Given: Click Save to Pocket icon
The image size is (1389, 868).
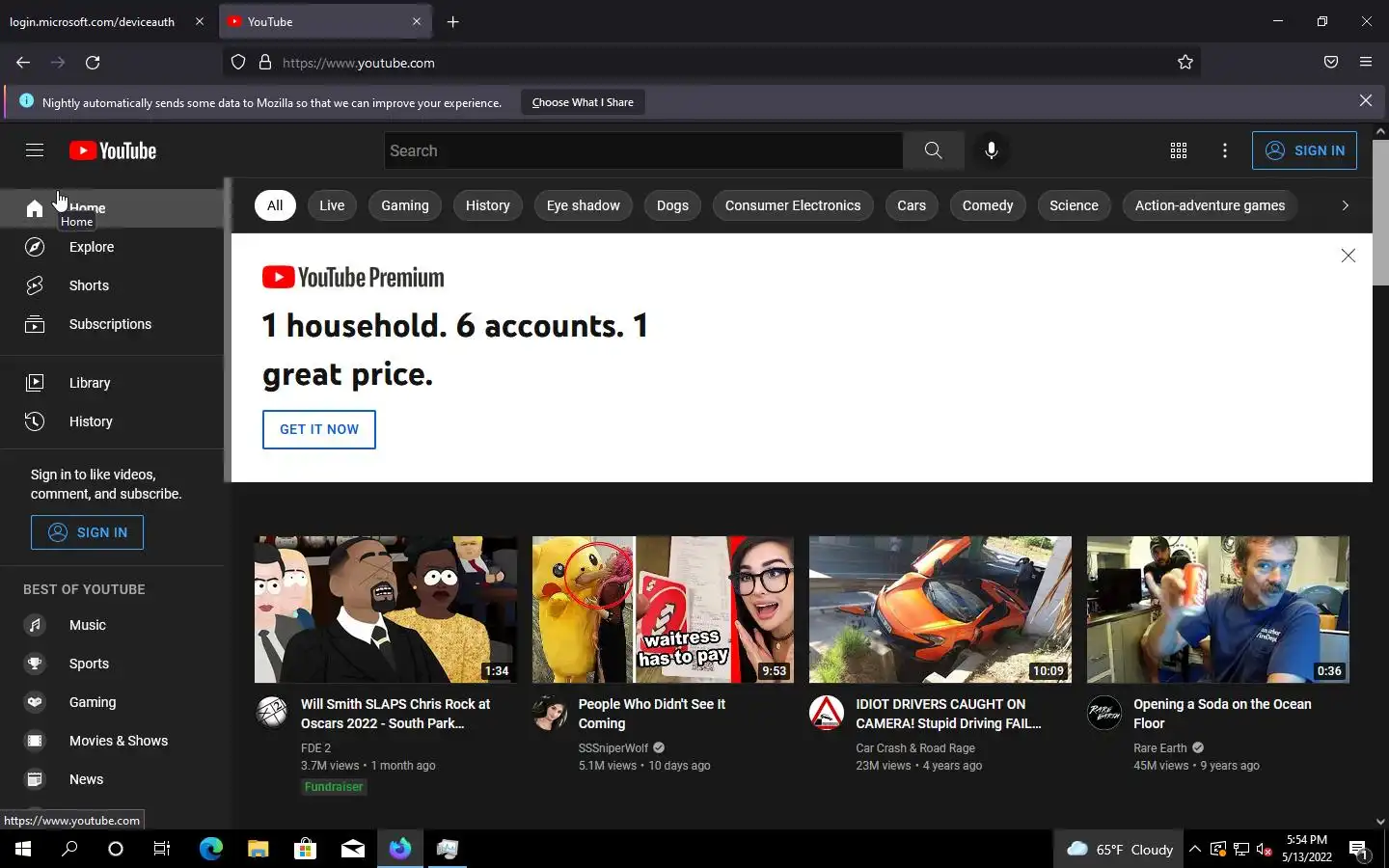Looking at the screenshot, I should [1331, 62].
